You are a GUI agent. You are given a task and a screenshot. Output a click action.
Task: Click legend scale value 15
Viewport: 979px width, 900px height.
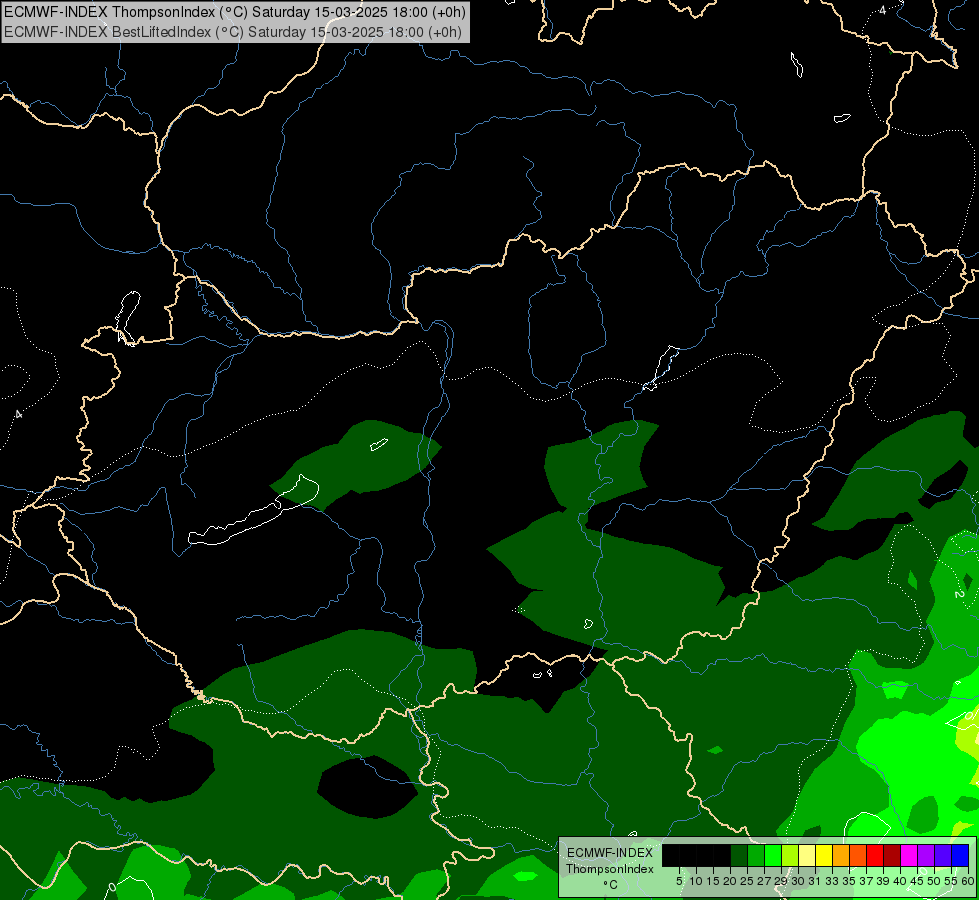click(x=713, y=881)
